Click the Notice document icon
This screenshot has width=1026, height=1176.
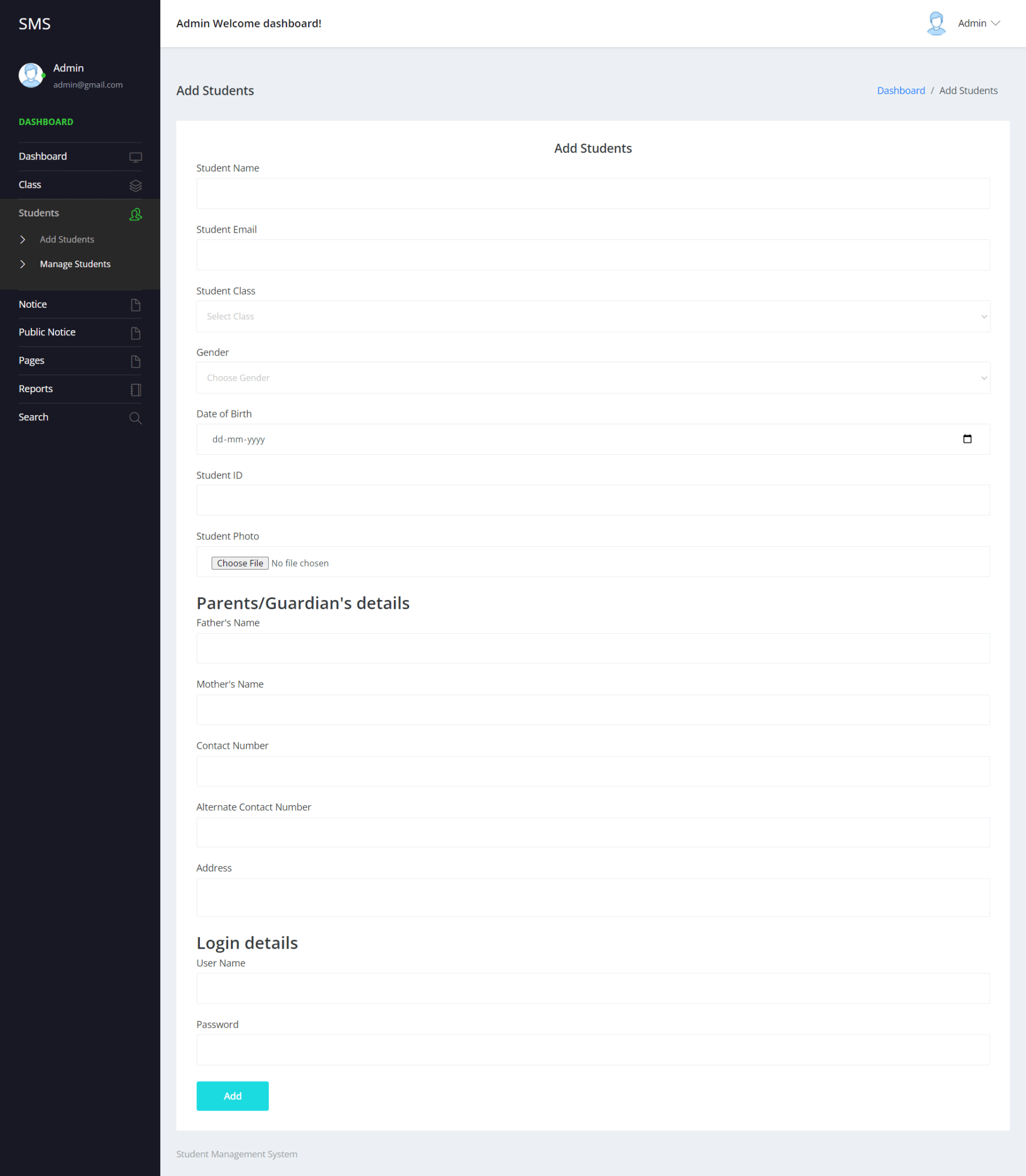tap(135, 304)
